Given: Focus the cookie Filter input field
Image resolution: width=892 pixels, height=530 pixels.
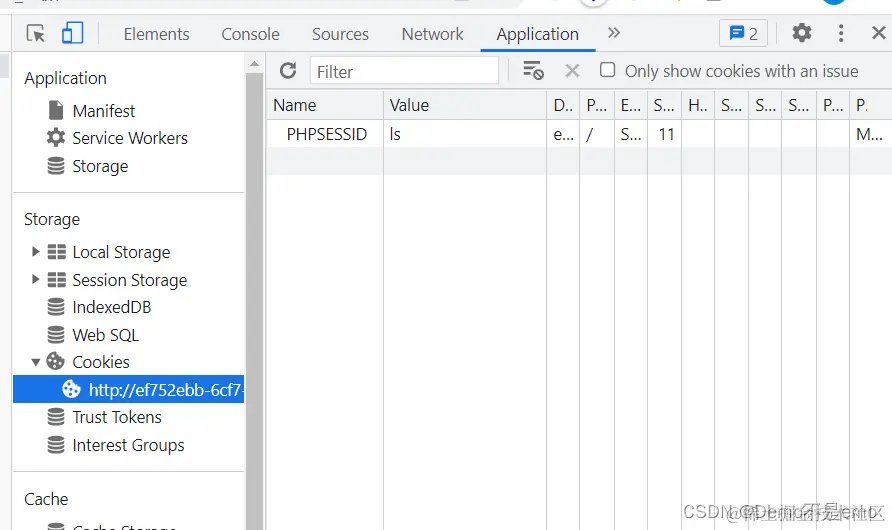Looking at the screenshot, I should (x=404, y=71).
